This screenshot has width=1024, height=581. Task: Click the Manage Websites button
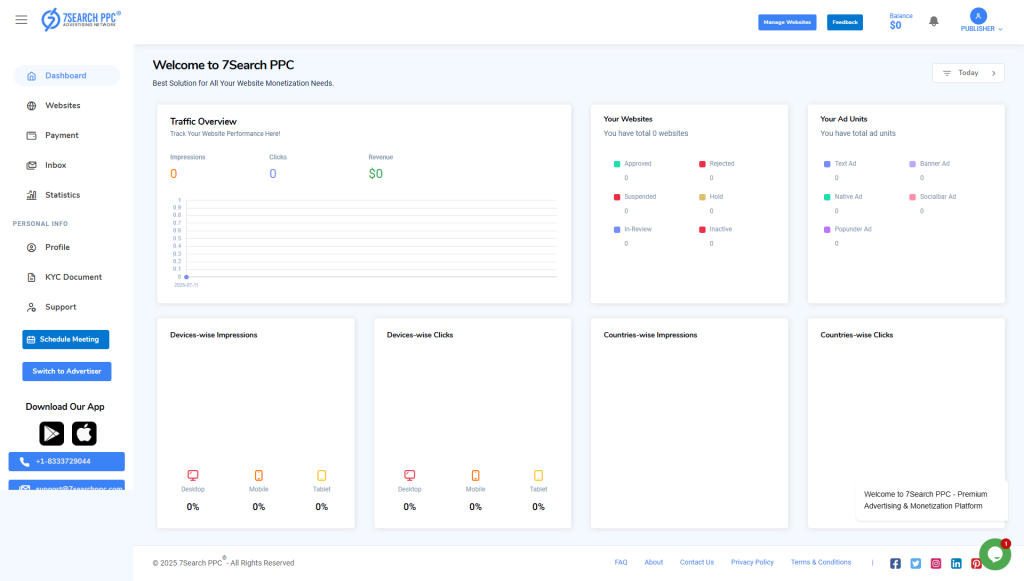tap(787, 22)
